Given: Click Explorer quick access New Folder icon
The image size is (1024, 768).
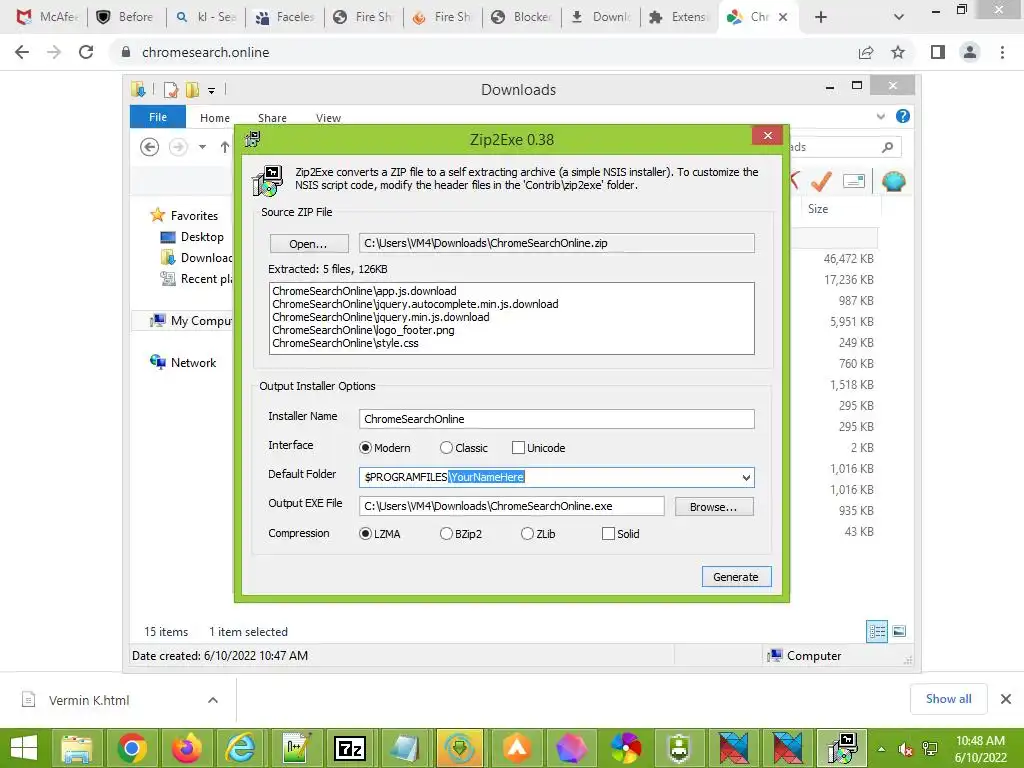Looking at the screenshot, I should point(192,90).
